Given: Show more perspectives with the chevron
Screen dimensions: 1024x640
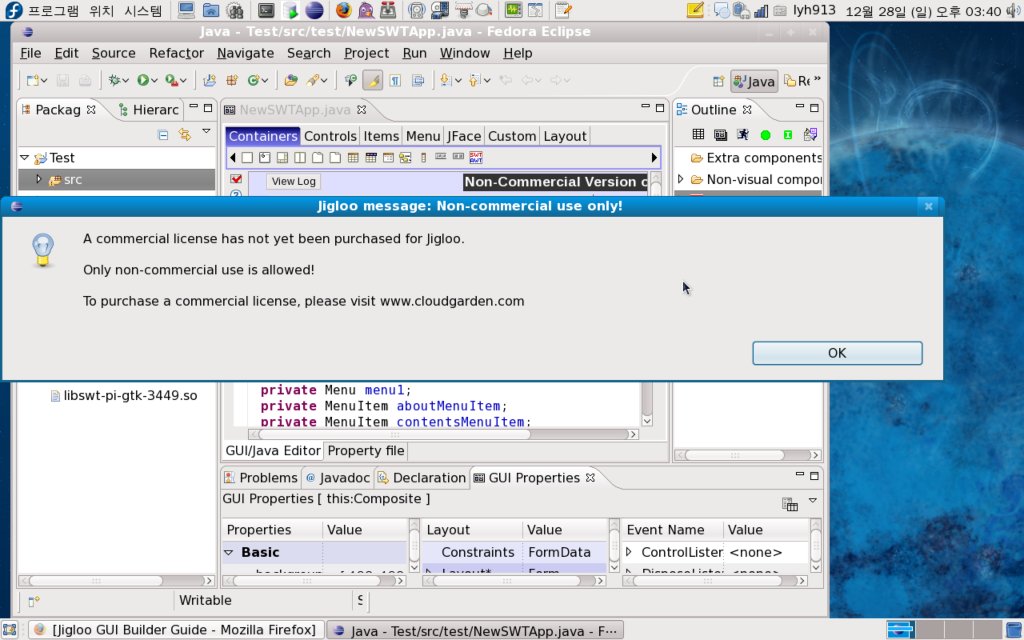Looking at the screenshot, I should click(817, 79).
